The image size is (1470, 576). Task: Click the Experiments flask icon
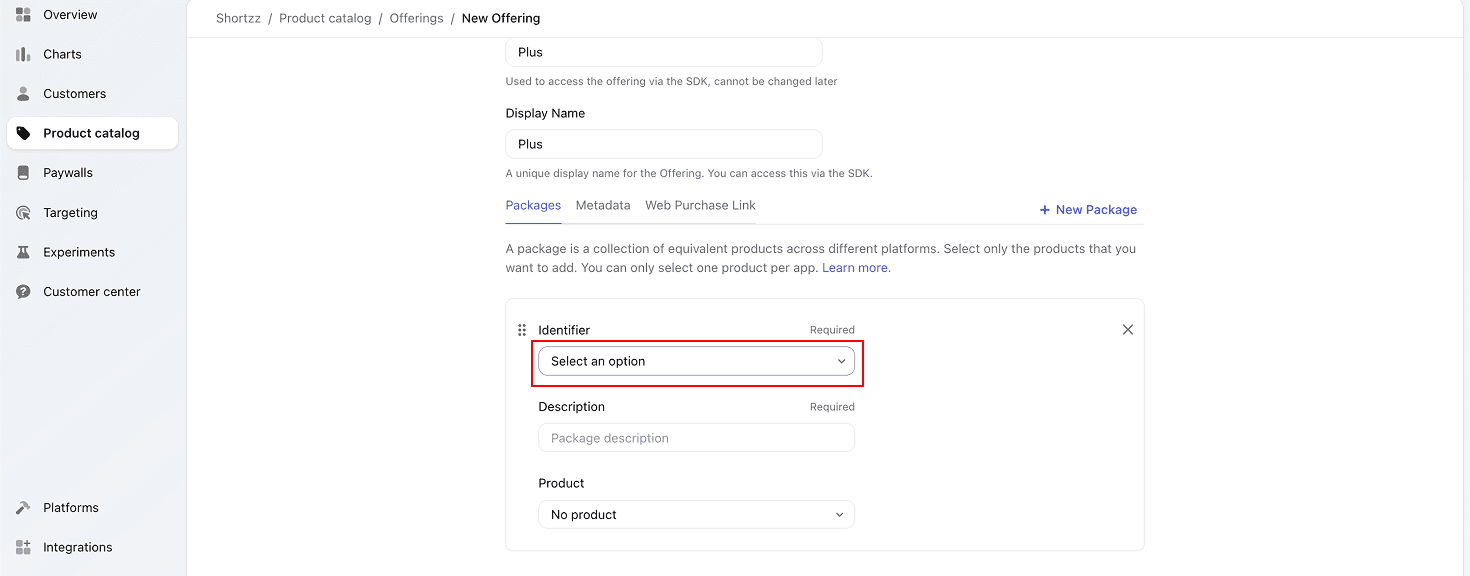[x=23, y=252]
